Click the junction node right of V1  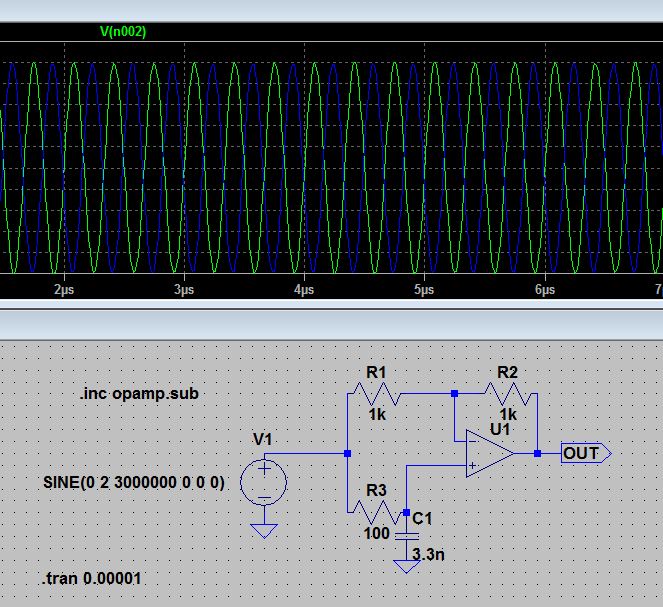click(x=348, y=454)
